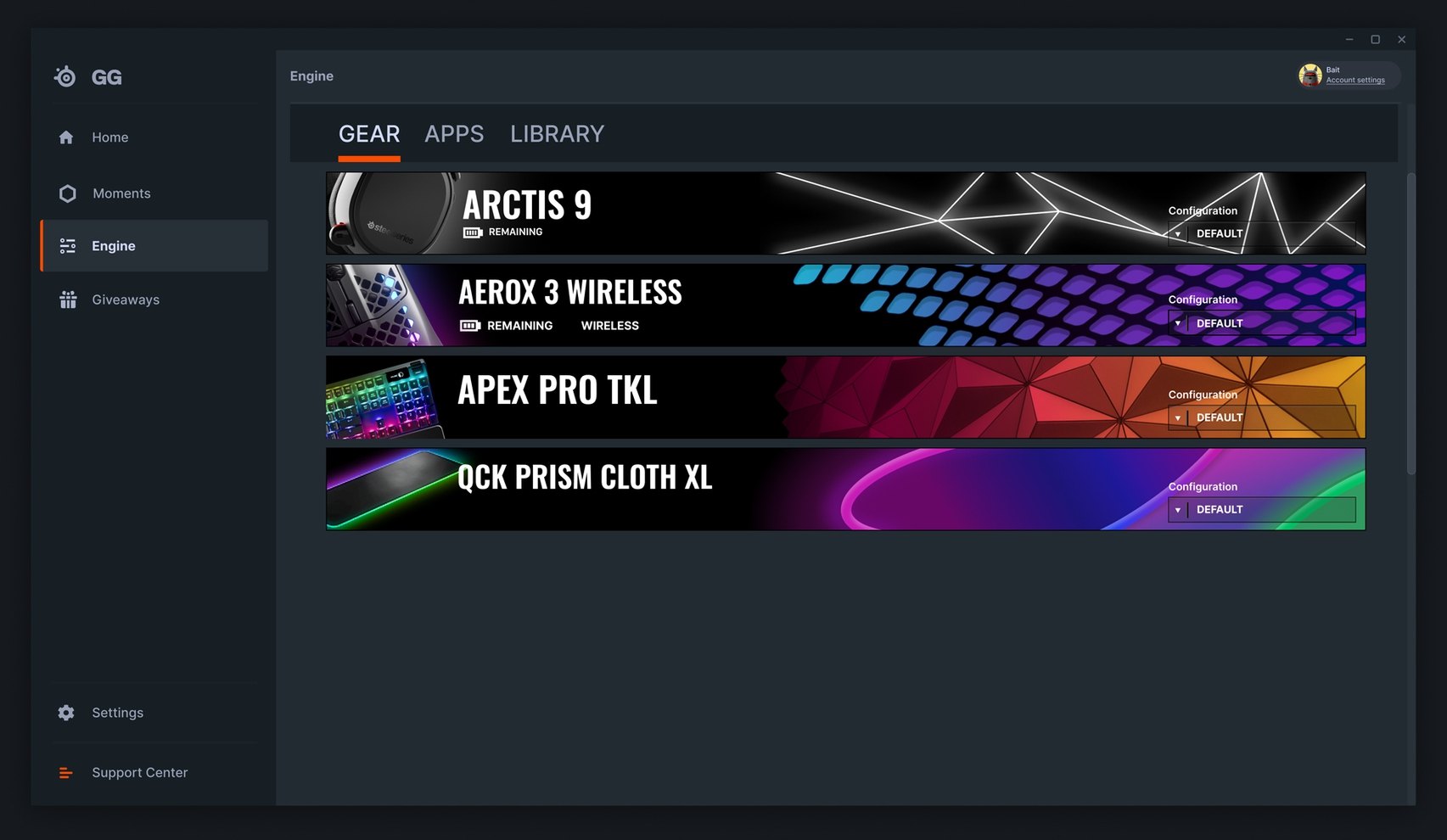The height and width of the screenshot is (840, 1447).
Task: Open Giveaways via the gift icon
Action: pos(68,300)
